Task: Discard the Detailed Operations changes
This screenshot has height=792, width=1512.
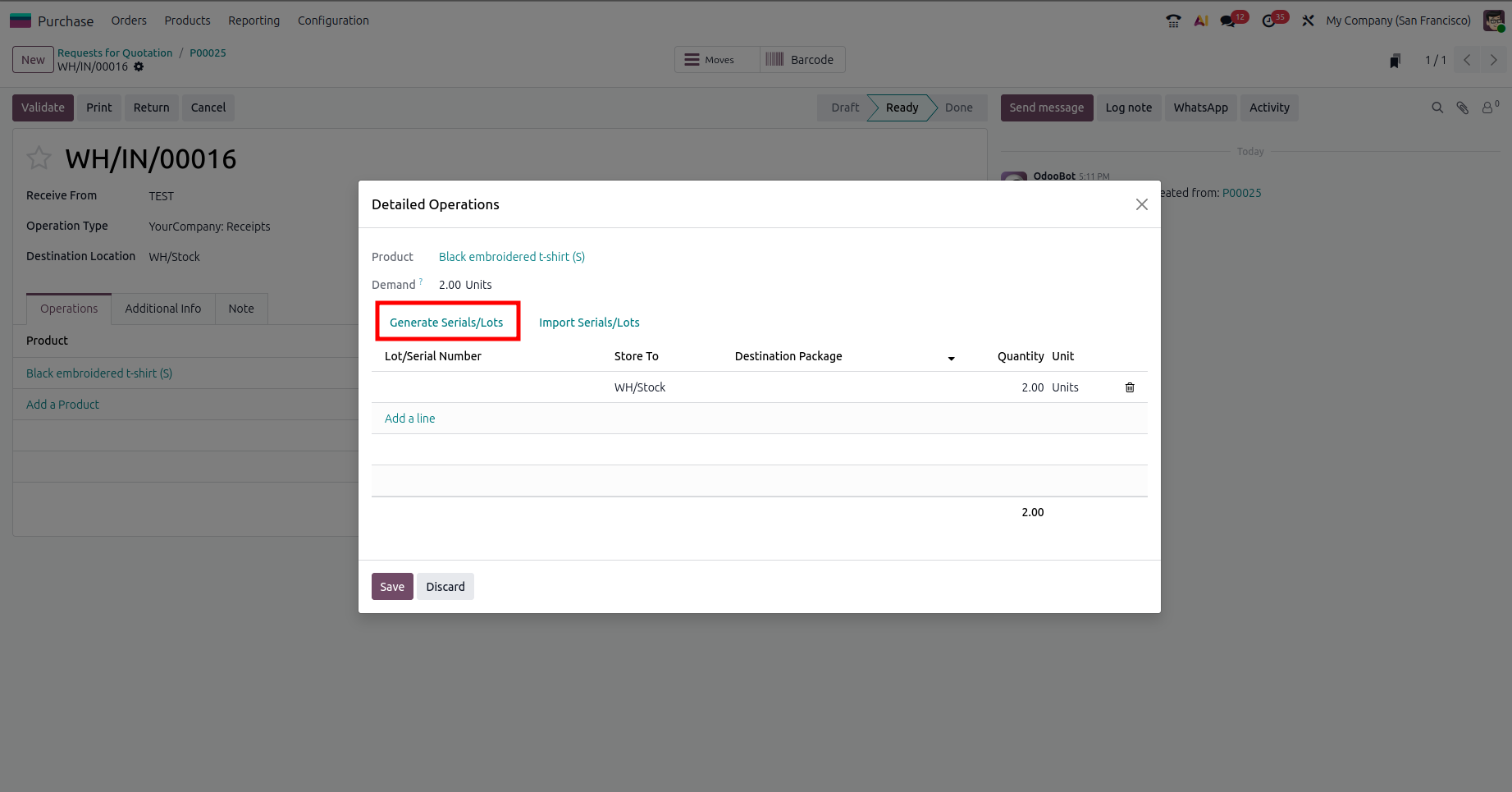Action: coord(445,587)
